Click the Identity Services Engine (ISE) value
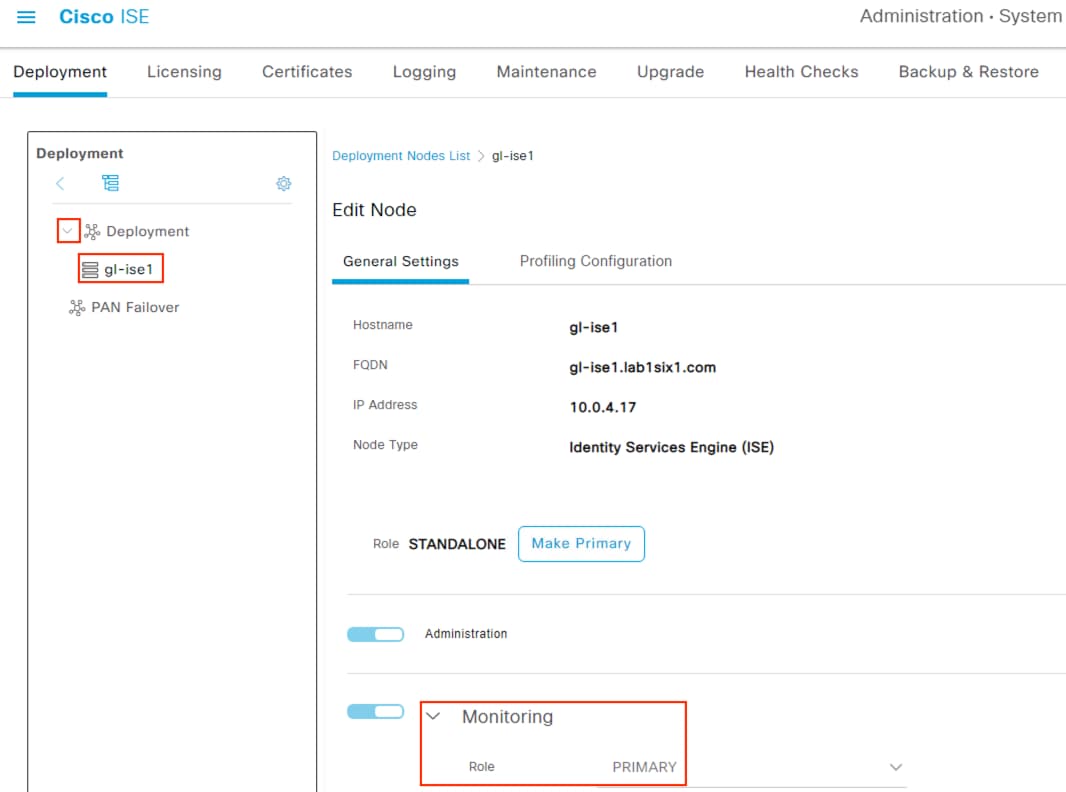 (672, 447)
